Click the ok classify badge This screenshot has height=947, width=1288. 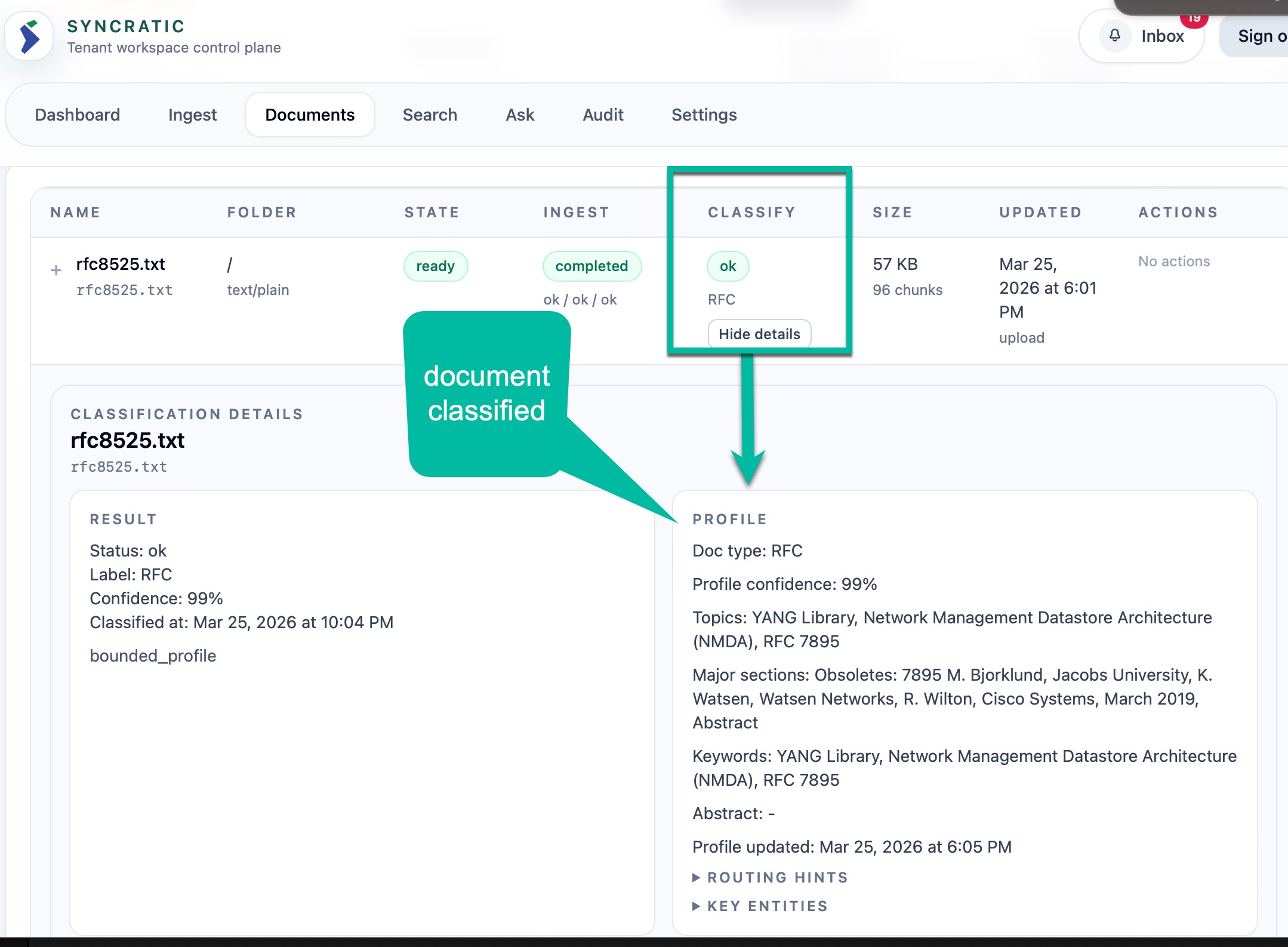coord(728,266)
